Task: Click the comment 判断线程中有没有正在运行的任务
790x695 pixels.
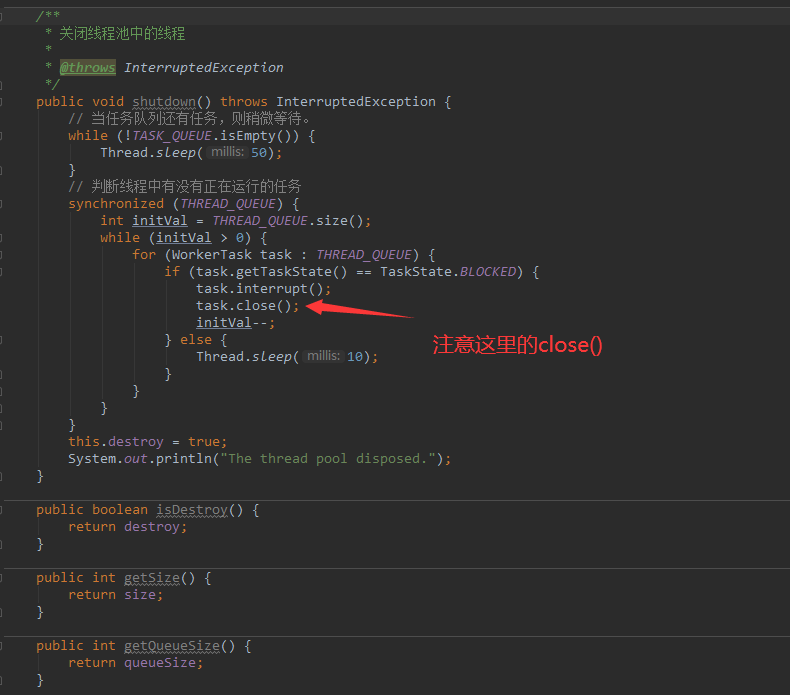Action: pos(184,187)
